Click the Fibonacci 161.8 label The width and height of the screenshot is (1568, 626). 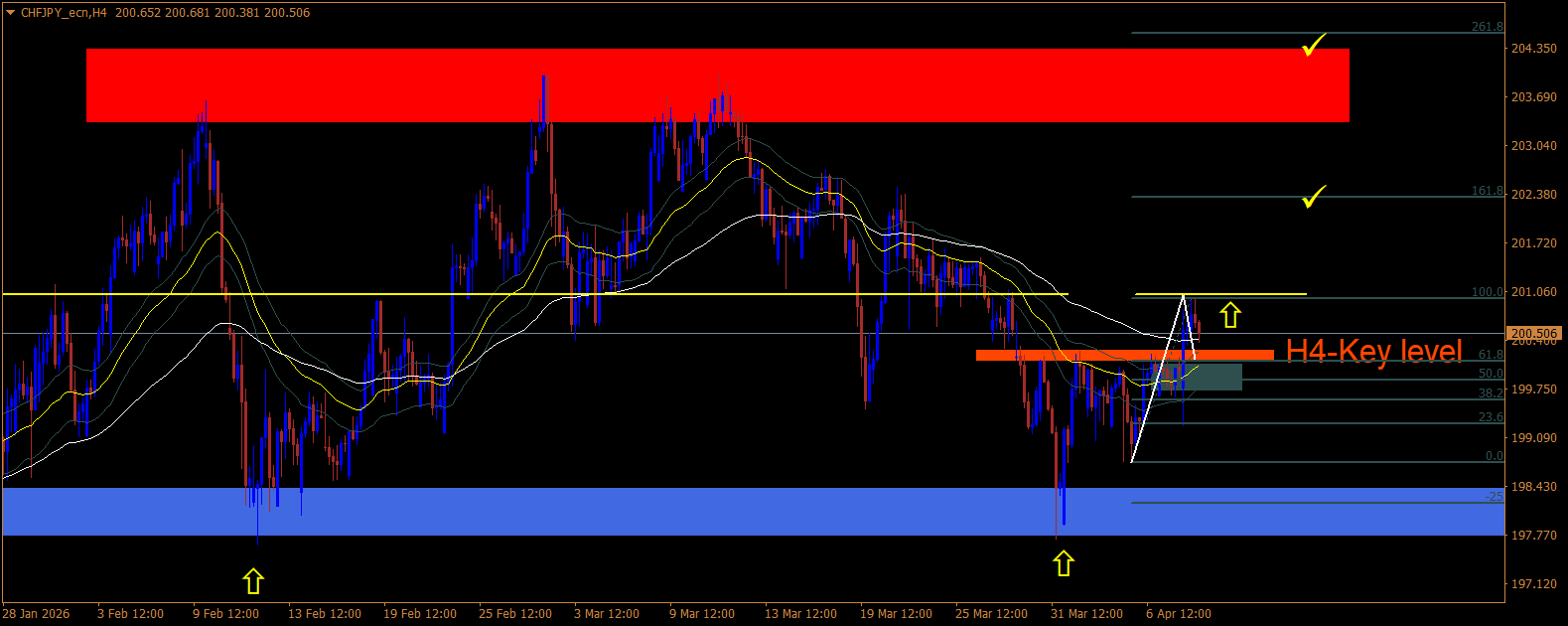click(1487, 191)
